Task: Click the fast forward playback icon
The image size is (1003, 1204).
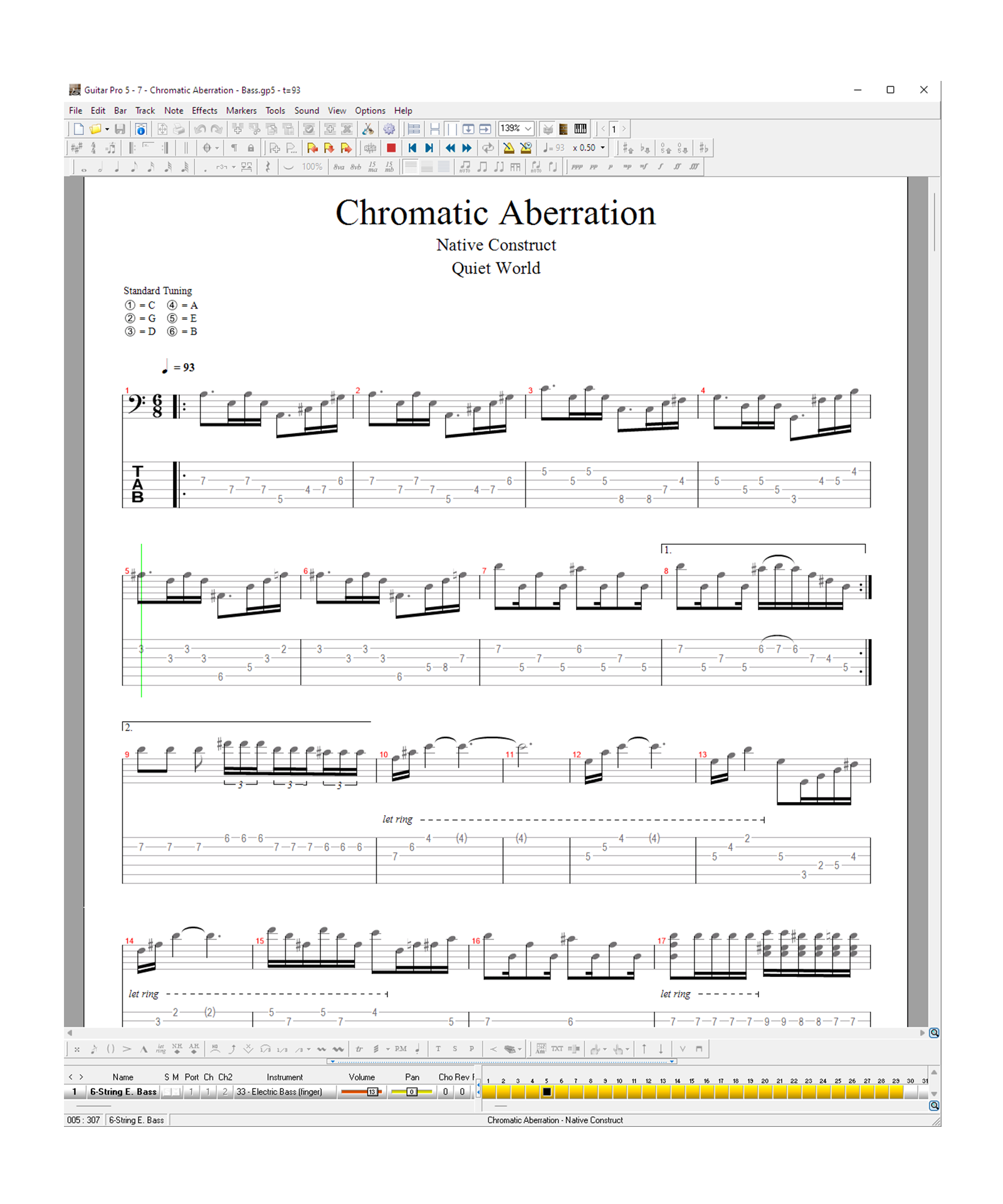Action: [467, 148]
